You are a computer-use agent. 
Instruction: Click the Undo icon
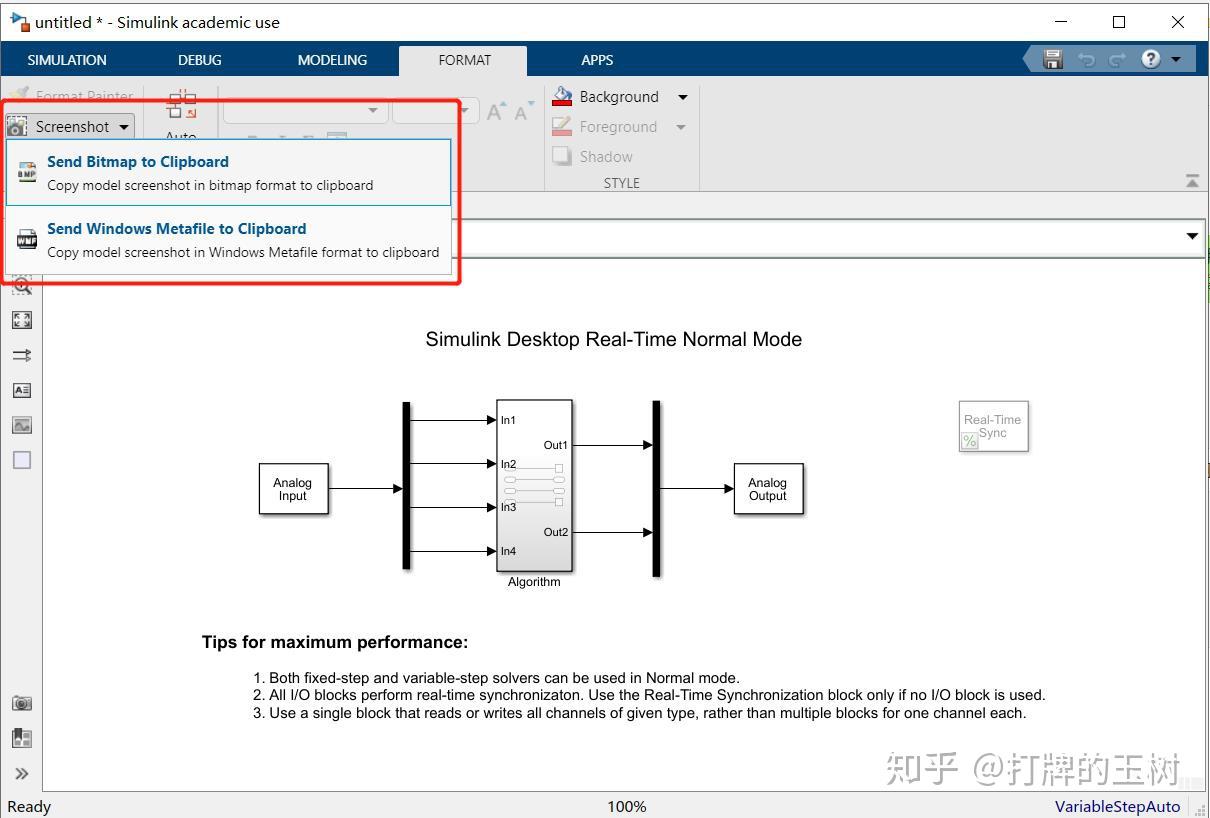(x=1086, y=59)
